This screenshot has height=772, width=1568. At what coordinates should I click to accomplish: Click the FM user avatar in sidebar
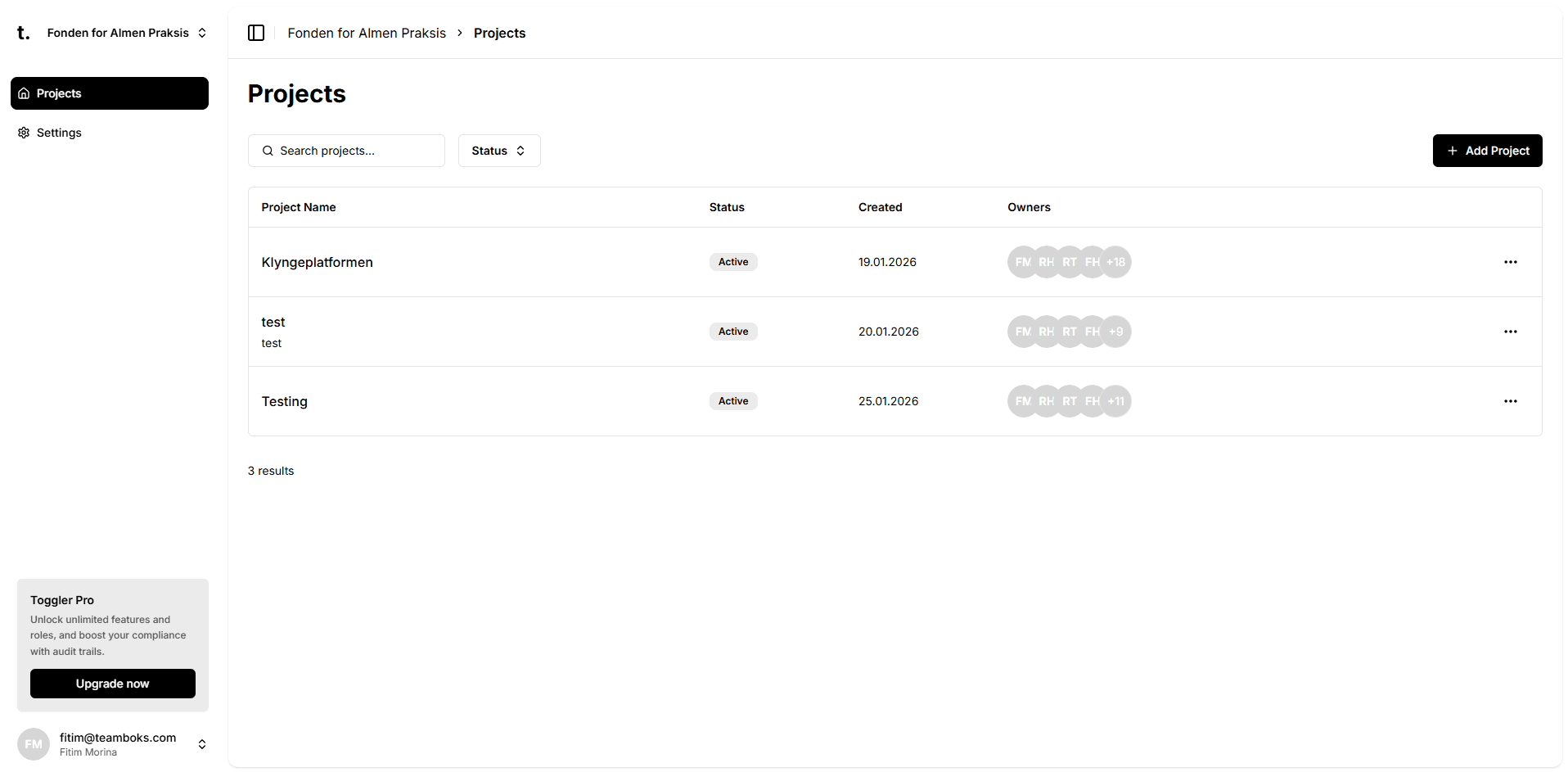coord(34,744)
